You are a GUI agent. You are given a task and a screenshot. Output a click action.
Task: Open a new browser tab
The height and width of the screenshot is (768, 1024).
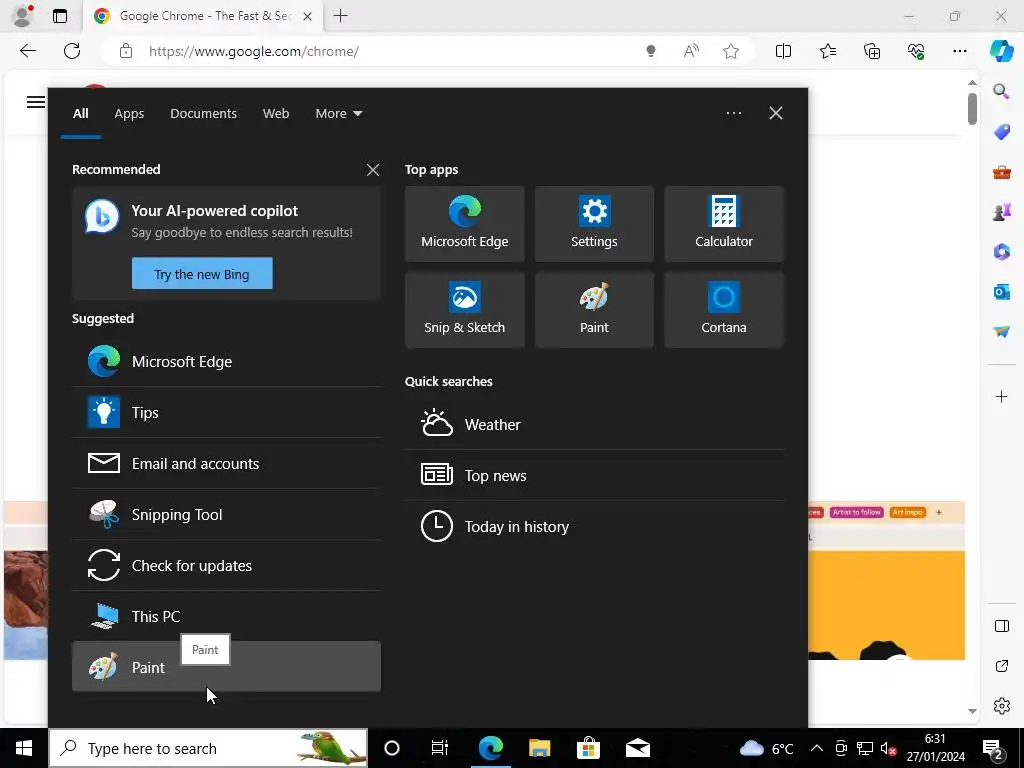340,16
